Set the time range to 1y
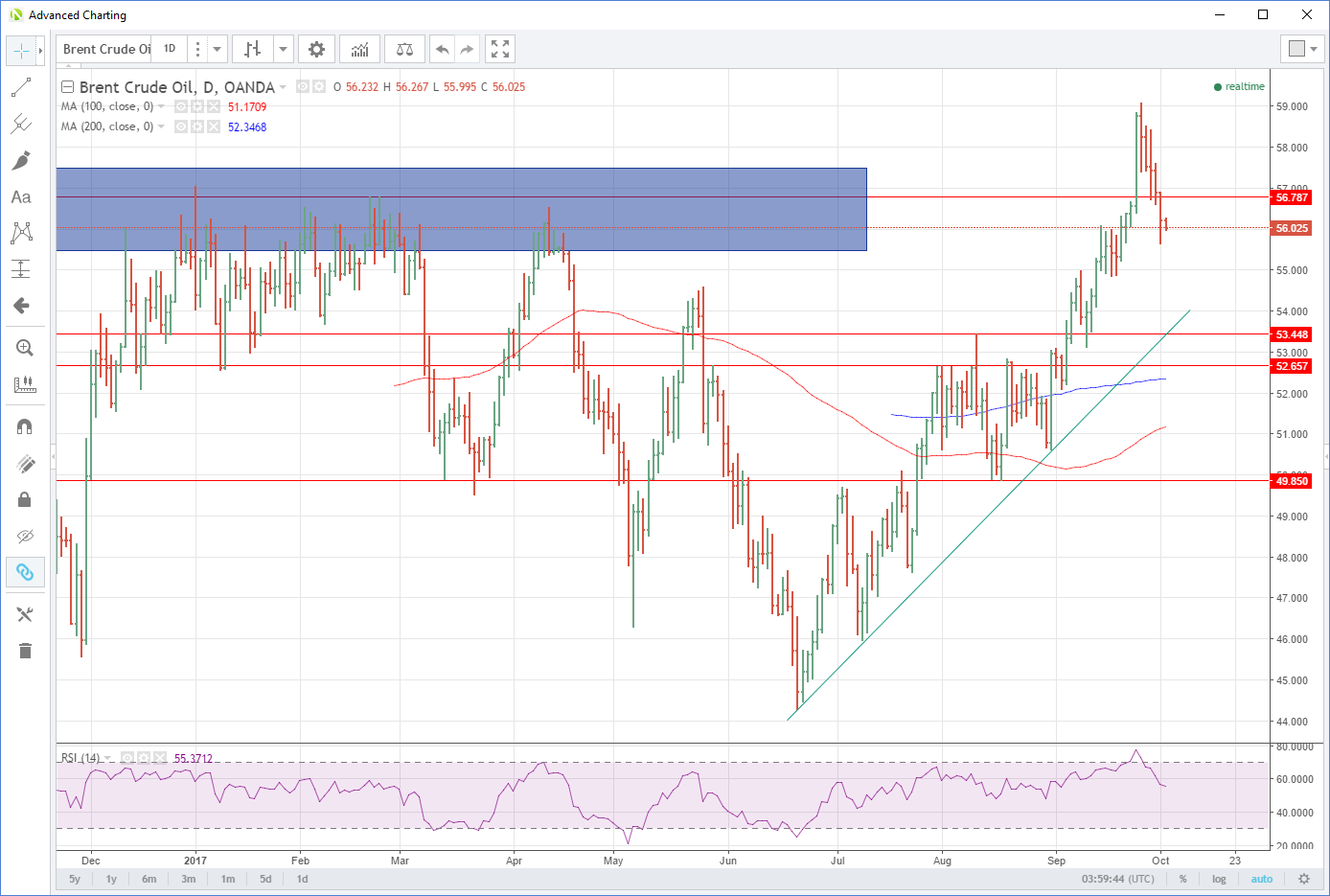This screenshot has height=896, width=1330. click(x=111, y=879)
